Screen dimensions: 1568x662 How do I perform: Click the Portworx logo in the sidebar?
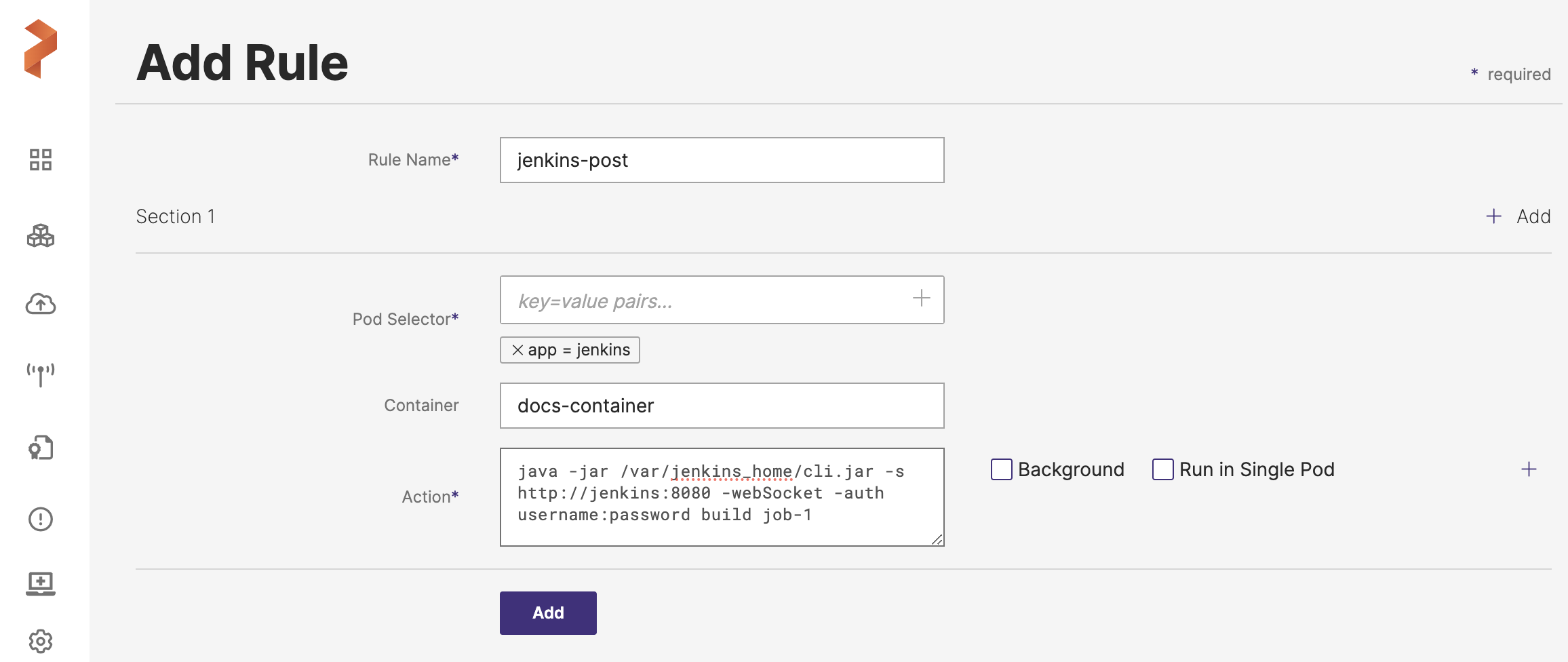41,49
